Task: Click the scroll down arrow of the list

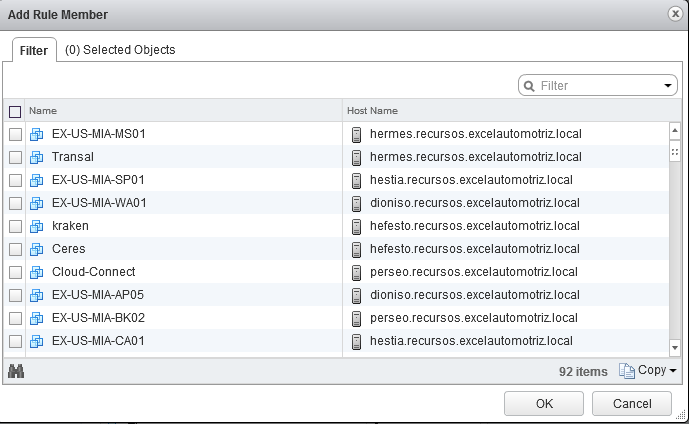Action: 675,348
